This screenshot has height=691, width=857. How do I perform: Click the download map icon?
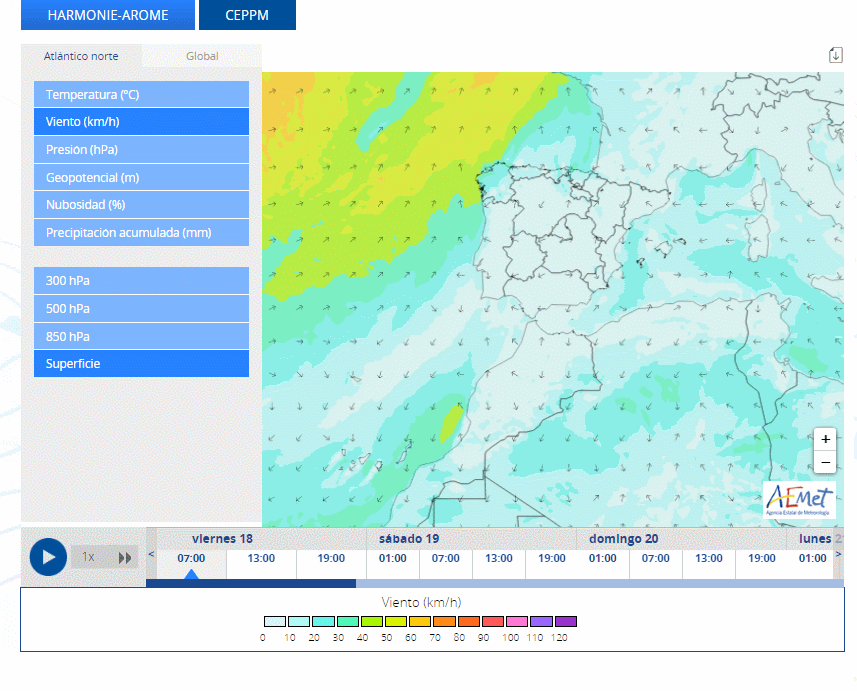click(x=836, y=55)
